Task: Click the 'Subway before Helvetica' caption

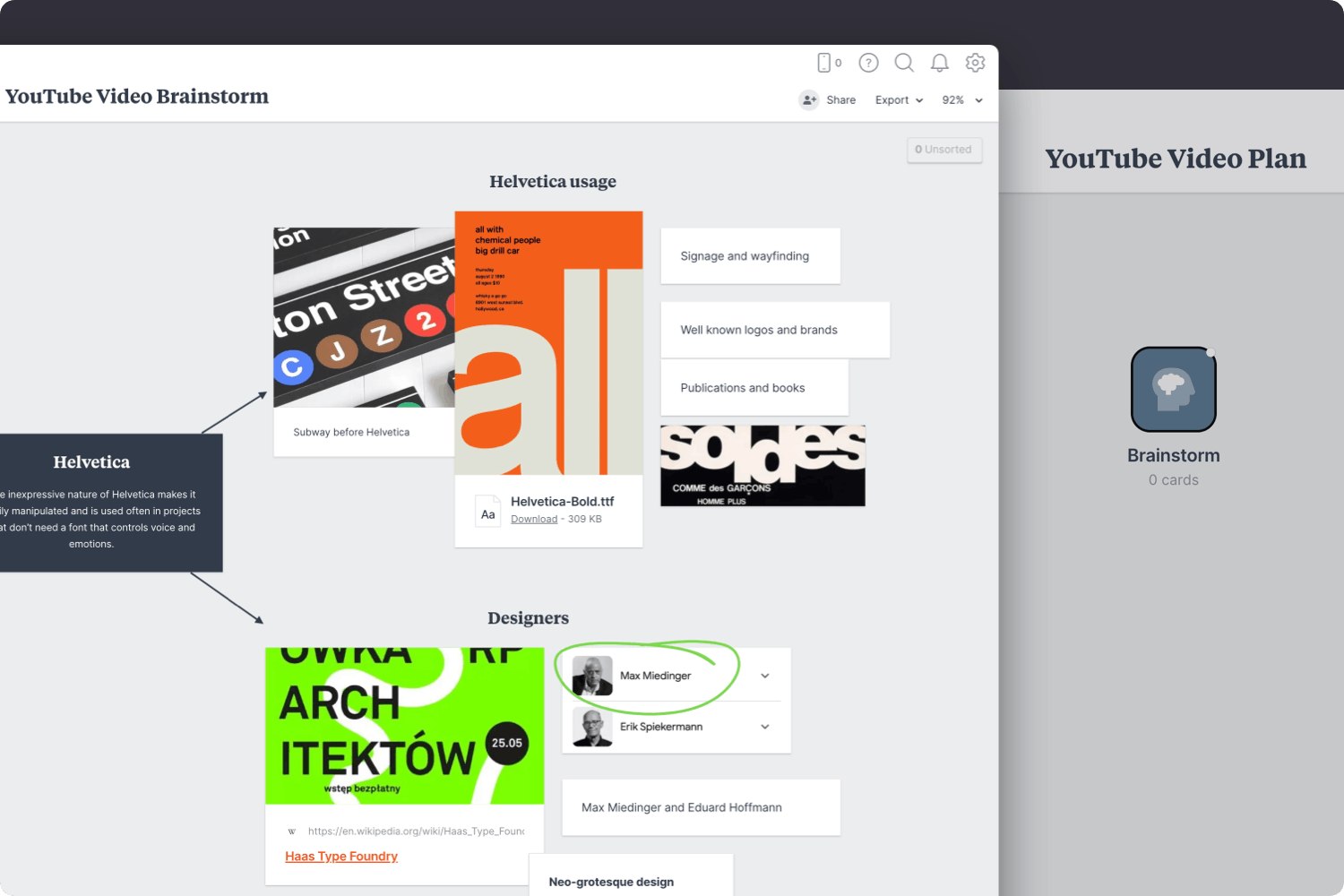Action: pyautogui.click(x=351, y=432)
